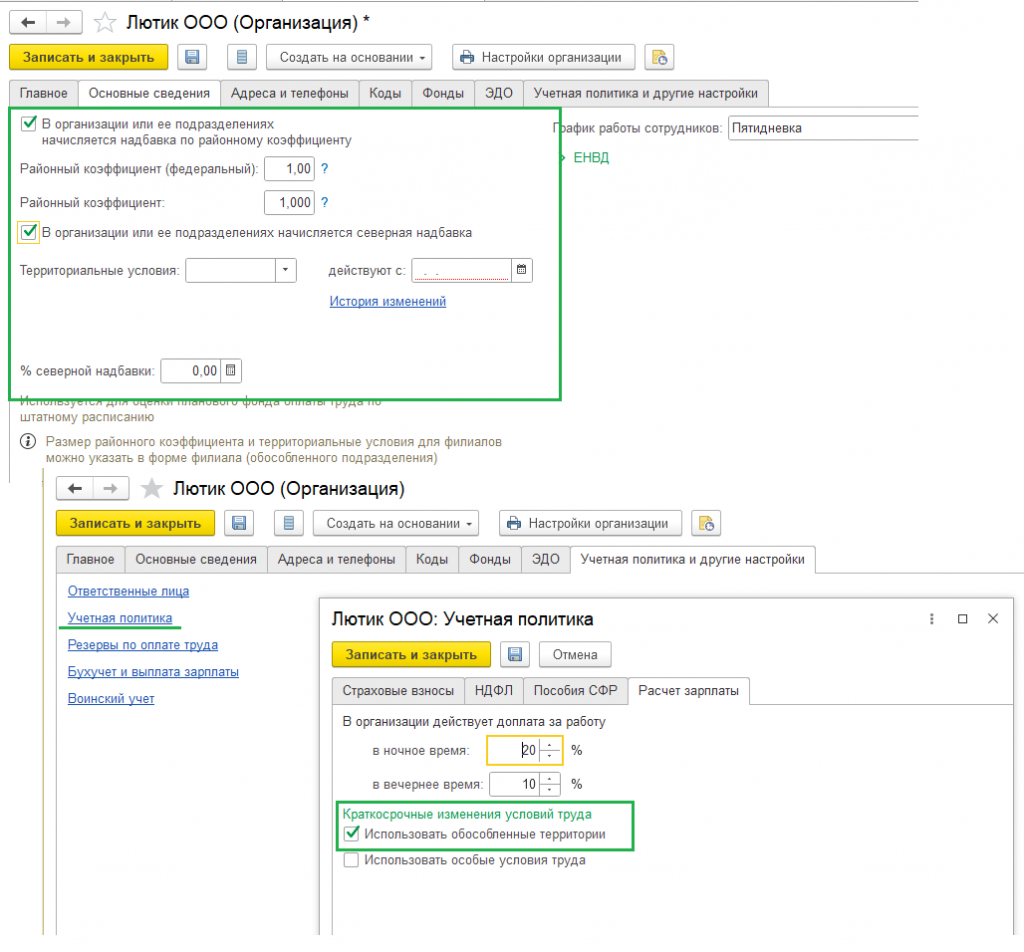Click Отмена button in dialog
The height and width of the screenshot is (952, 1024).
point(575,654)
